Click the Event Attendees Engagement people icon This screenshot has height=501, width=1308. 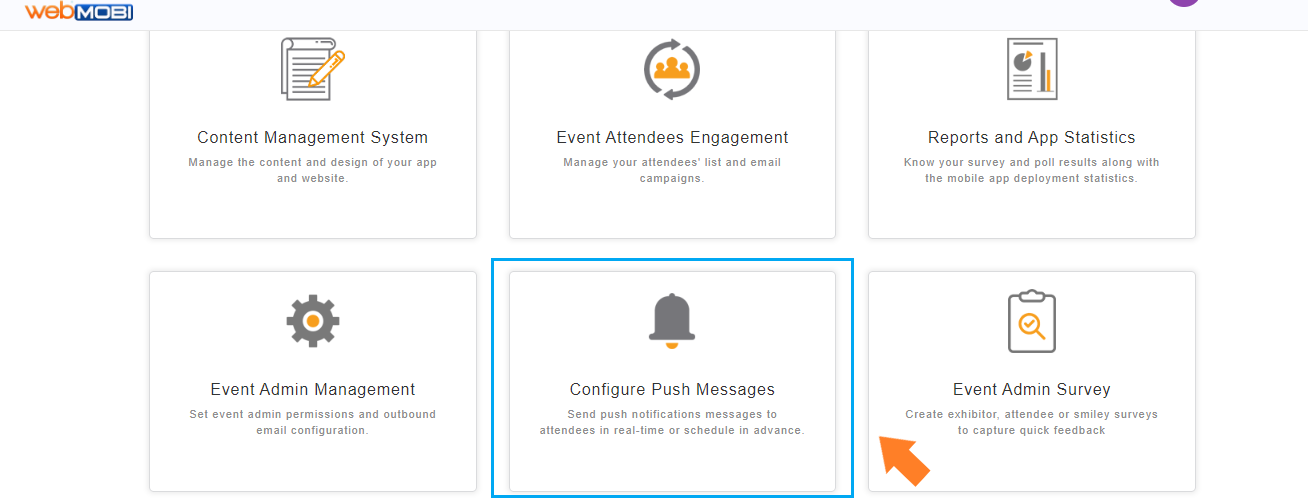click(672, 69)
